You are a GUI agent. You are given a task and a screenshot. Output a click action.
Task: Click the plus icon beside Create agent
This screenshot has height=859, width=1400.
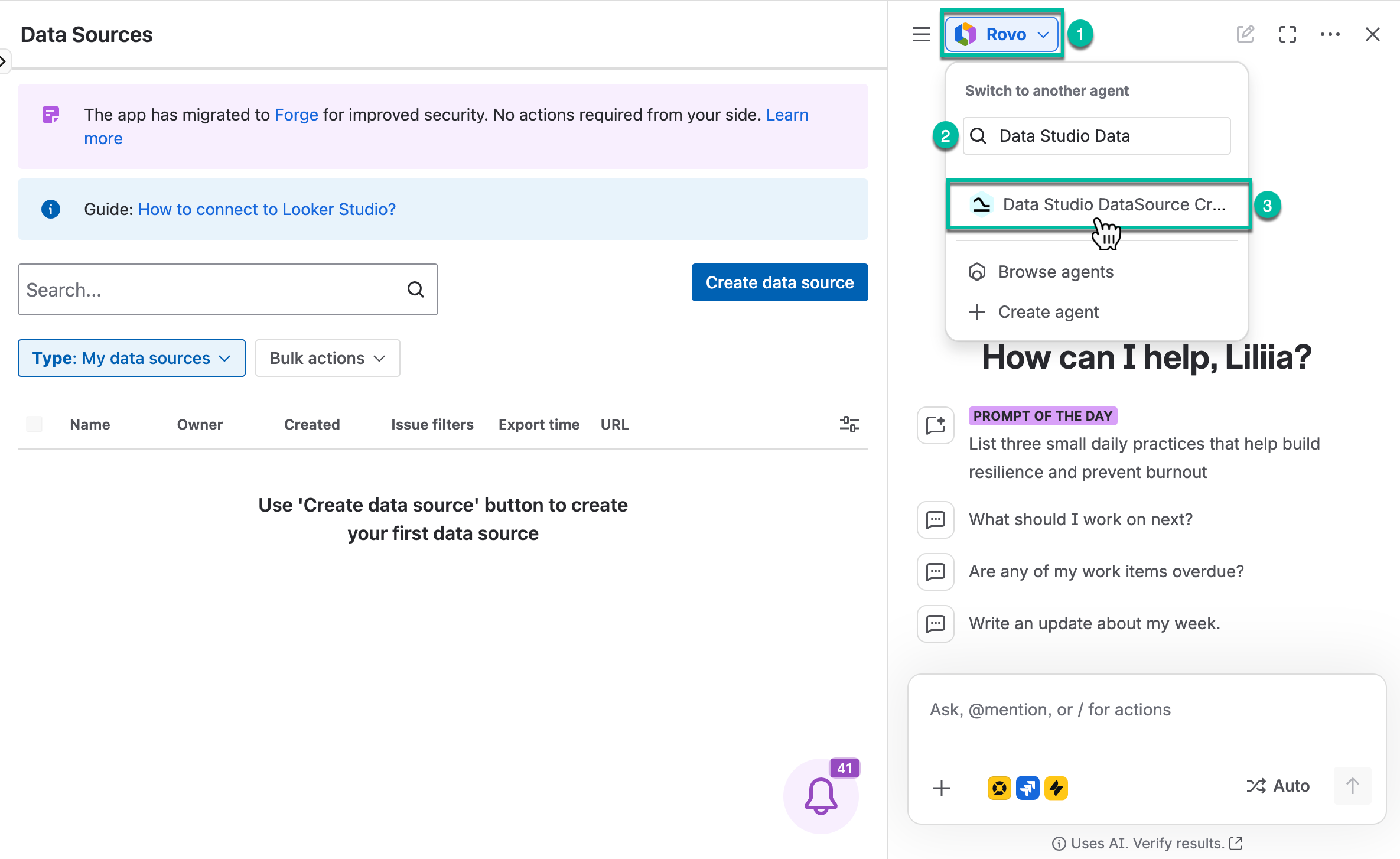tap(977, 312)
